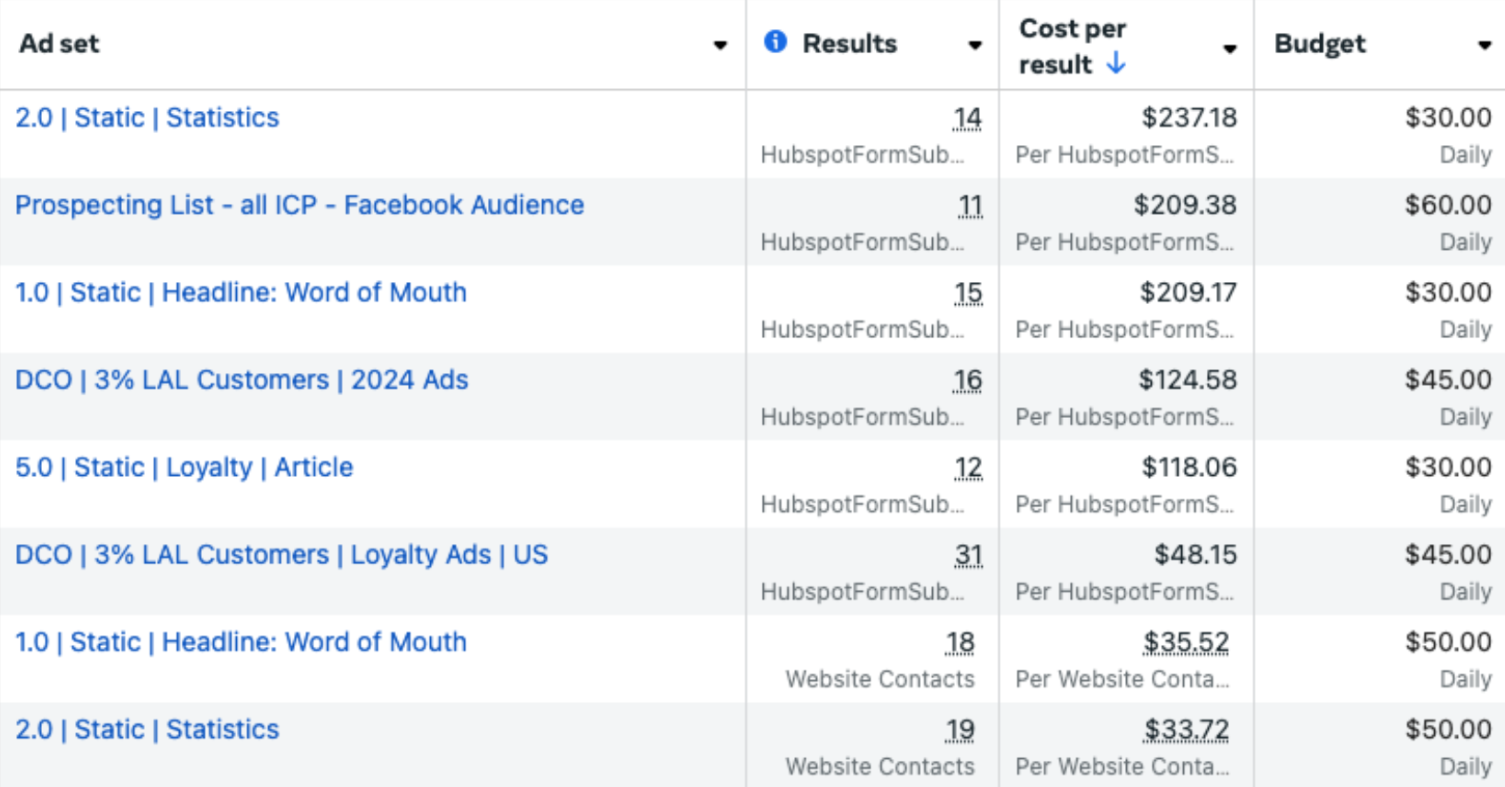Open DCO | 3% LAL Customers | 2024 Ads
This screenshot has width=1505, height=787.
241,380
